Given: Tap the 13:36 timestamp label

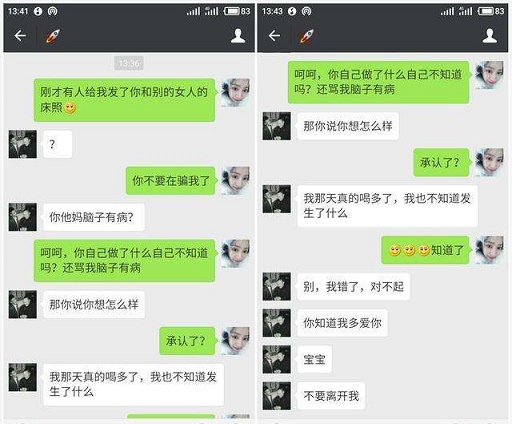Looking at the screenshot, I should [129, 63].
